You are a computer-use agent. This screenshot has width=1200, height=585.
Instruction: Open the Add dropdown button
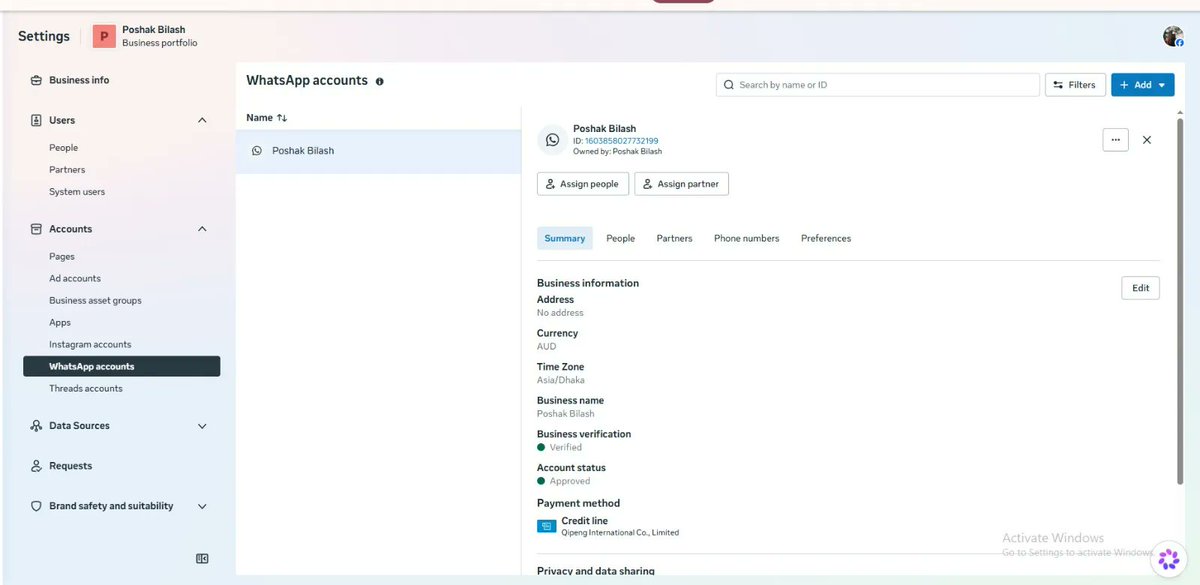1142,85
